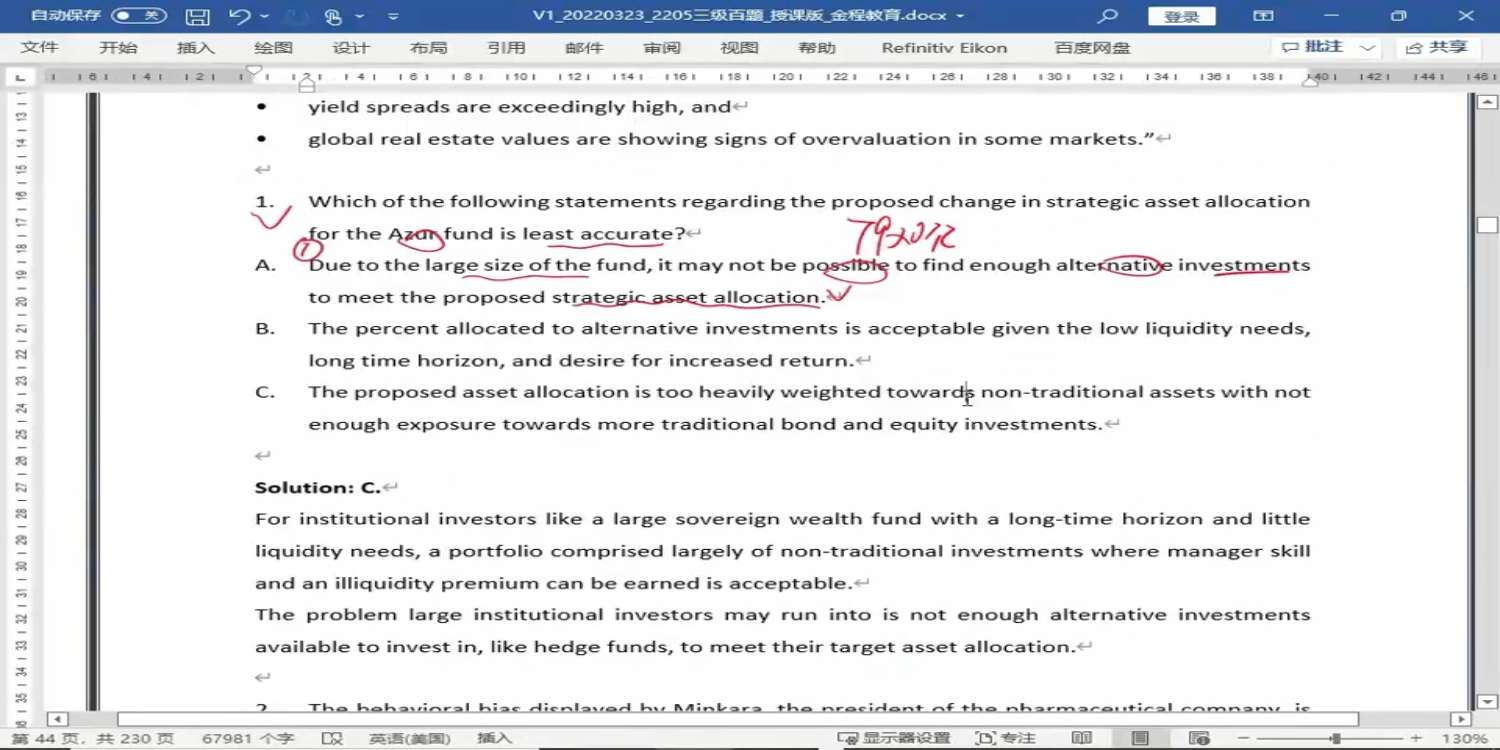Viewport: 1500px width, 750px height.
Task: Open Customize Quick Access Toolbar dropdown
Action: [x=393, y=16]
